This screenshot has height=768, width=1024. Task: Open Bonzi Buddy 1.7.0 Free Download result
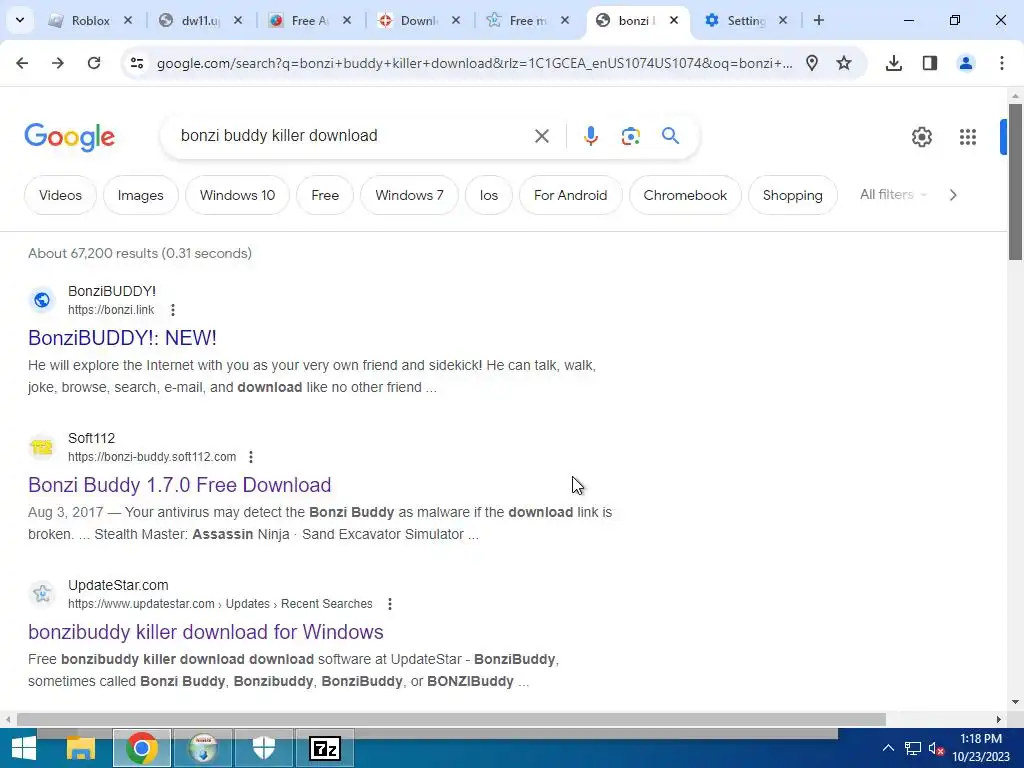pos(180,485)
